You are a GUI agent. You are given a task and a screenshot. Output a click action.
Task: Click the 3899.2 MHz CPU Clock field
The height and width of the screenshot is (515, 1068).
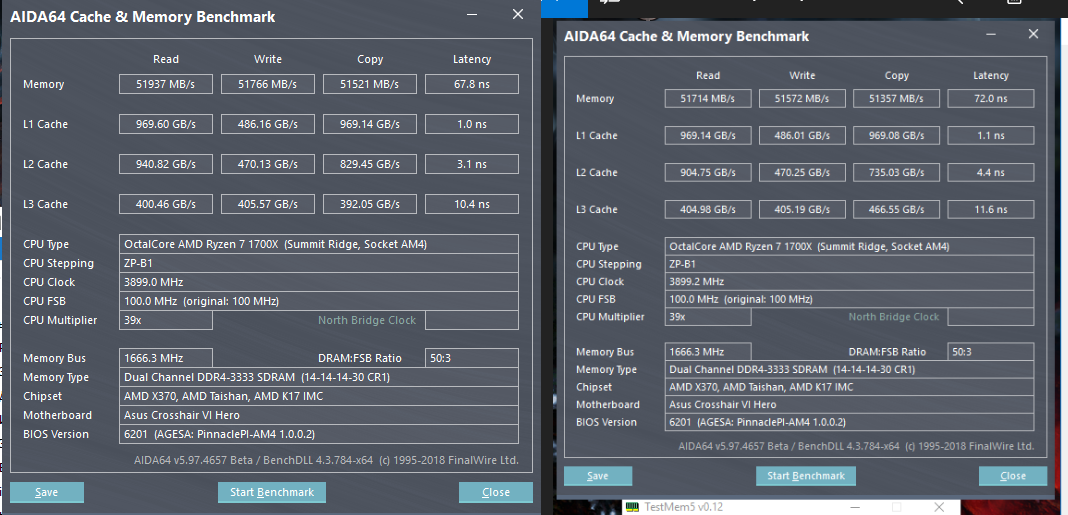[x=849, y=281]
